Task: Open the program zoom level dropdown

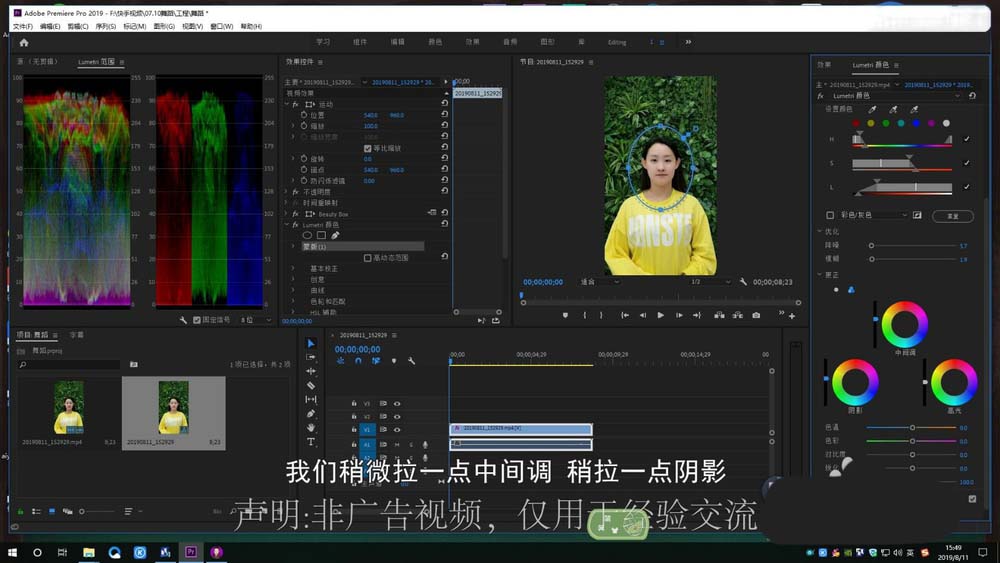Action: coord(599,282)
